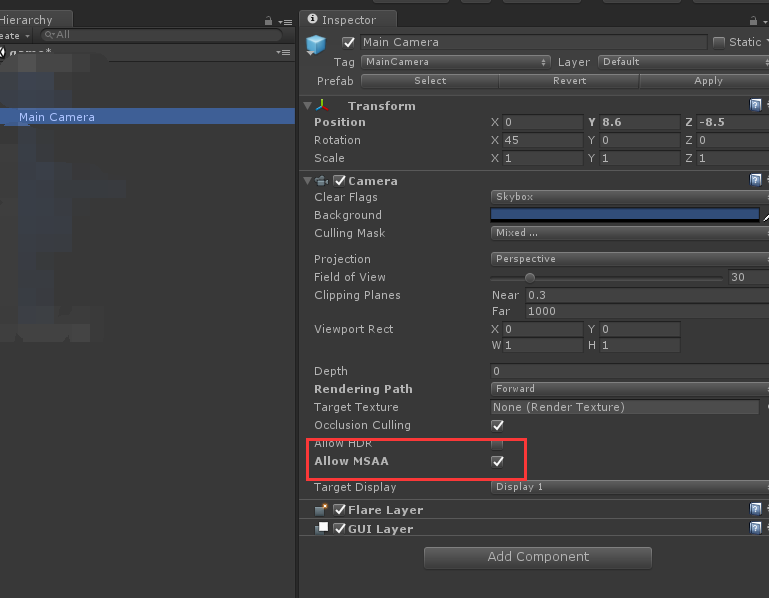The image size is (769, 598).
Task: Open help for GUI Layer component
Action: pyautogui.click(x=755, y=528)
